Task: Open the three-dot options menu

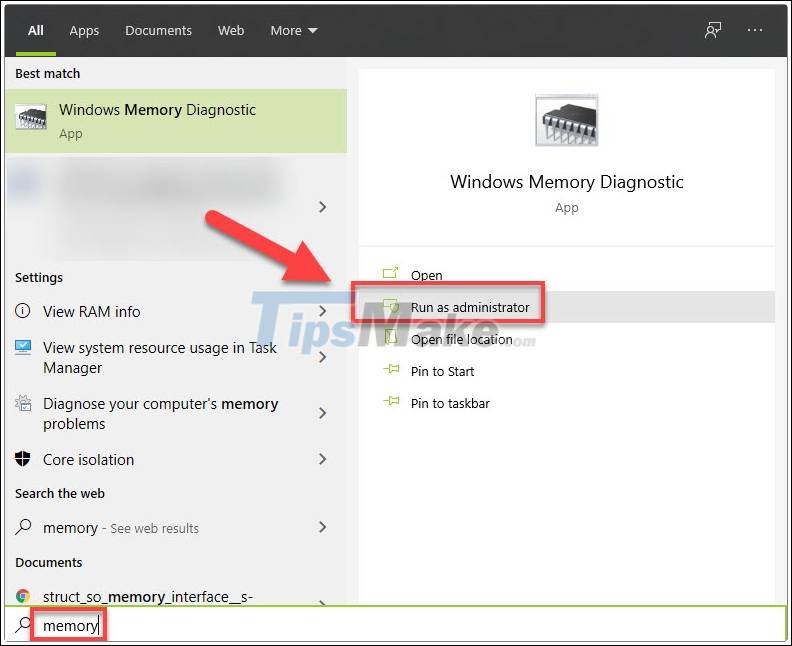Action: coord(755,30)
